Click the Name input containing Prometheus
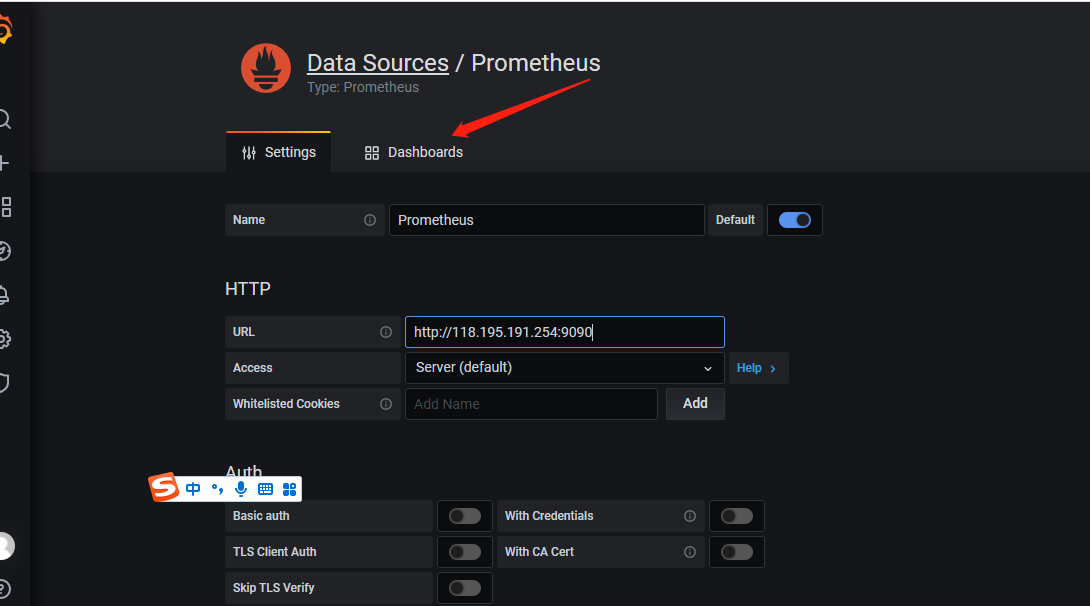The image size is (1090, 606). [546, 220]
